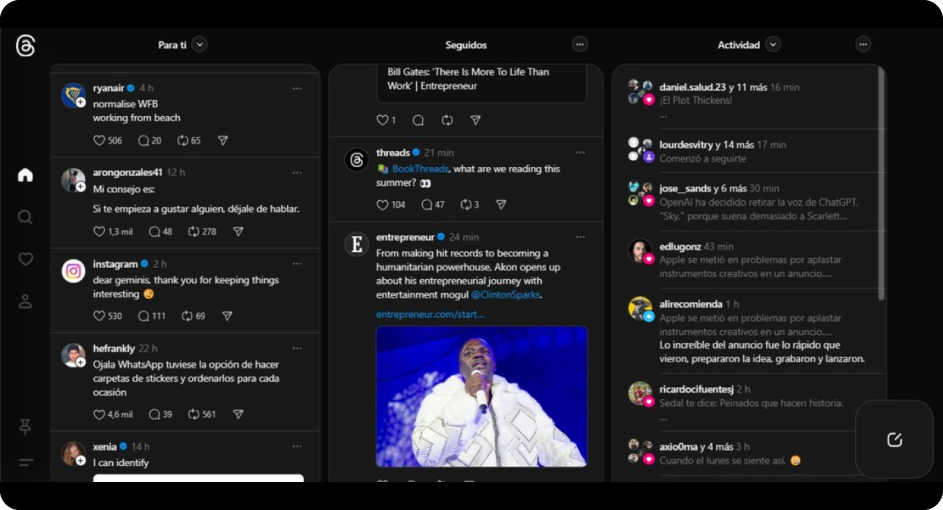Follow arongonzales41 via avatar plus badge
This screenshot has width=943, height=510.
coord(81,187)
